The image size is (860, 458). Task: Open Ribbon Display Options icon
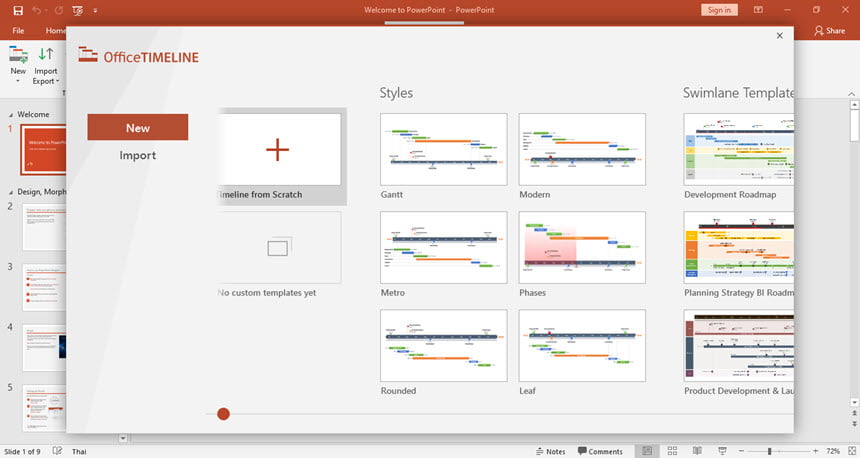[758, 10]
